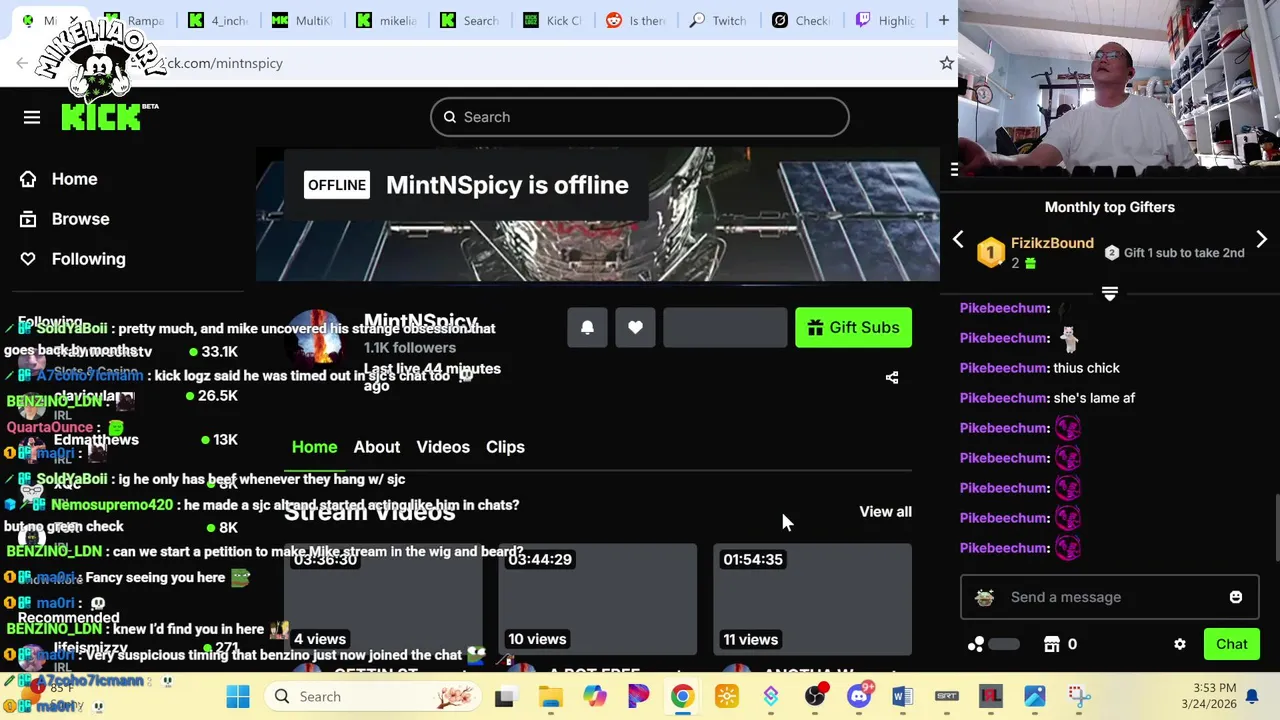Open Copilot from the taskbar
The image size is (1280, 720).
[595, 696]
